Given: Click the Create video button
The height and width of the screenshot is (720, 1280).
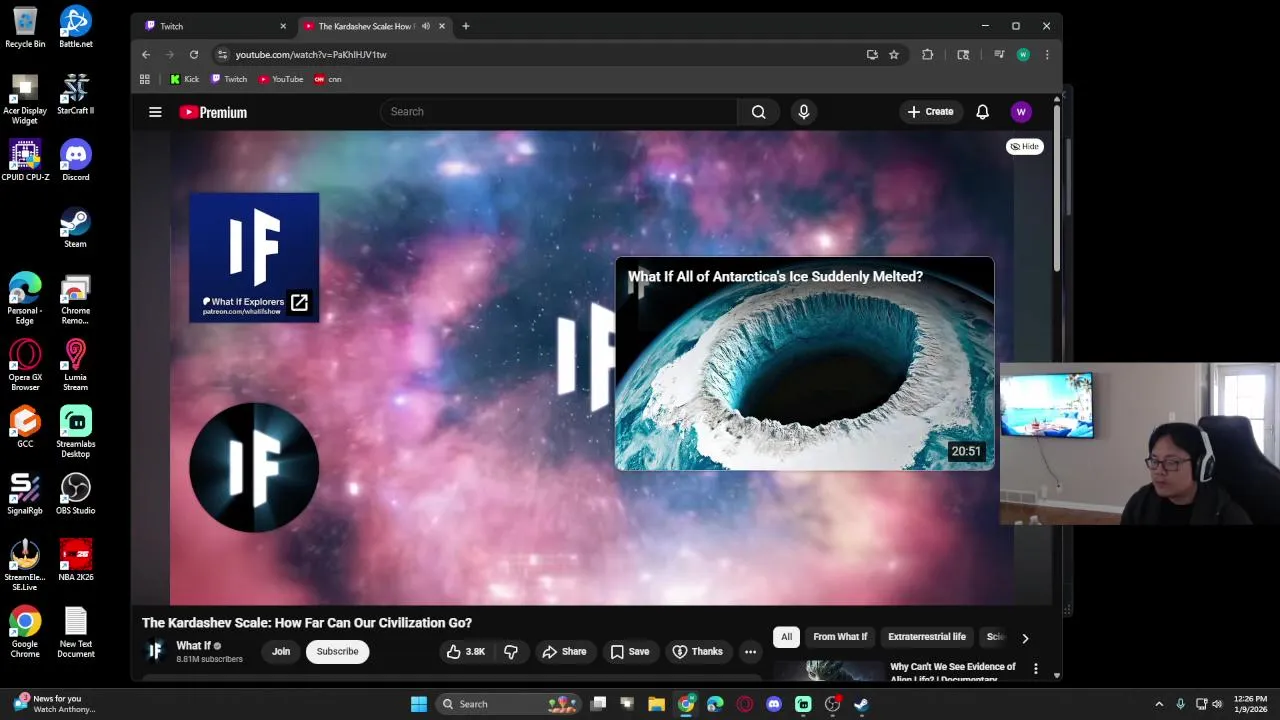Looking at the screenshot, I should pyautogui.click(x=931, y=112).
